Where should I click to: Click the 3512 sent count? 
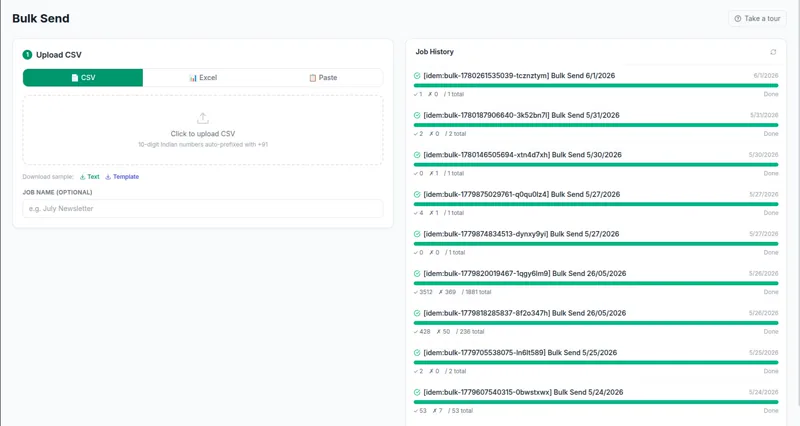click(423, 292)
